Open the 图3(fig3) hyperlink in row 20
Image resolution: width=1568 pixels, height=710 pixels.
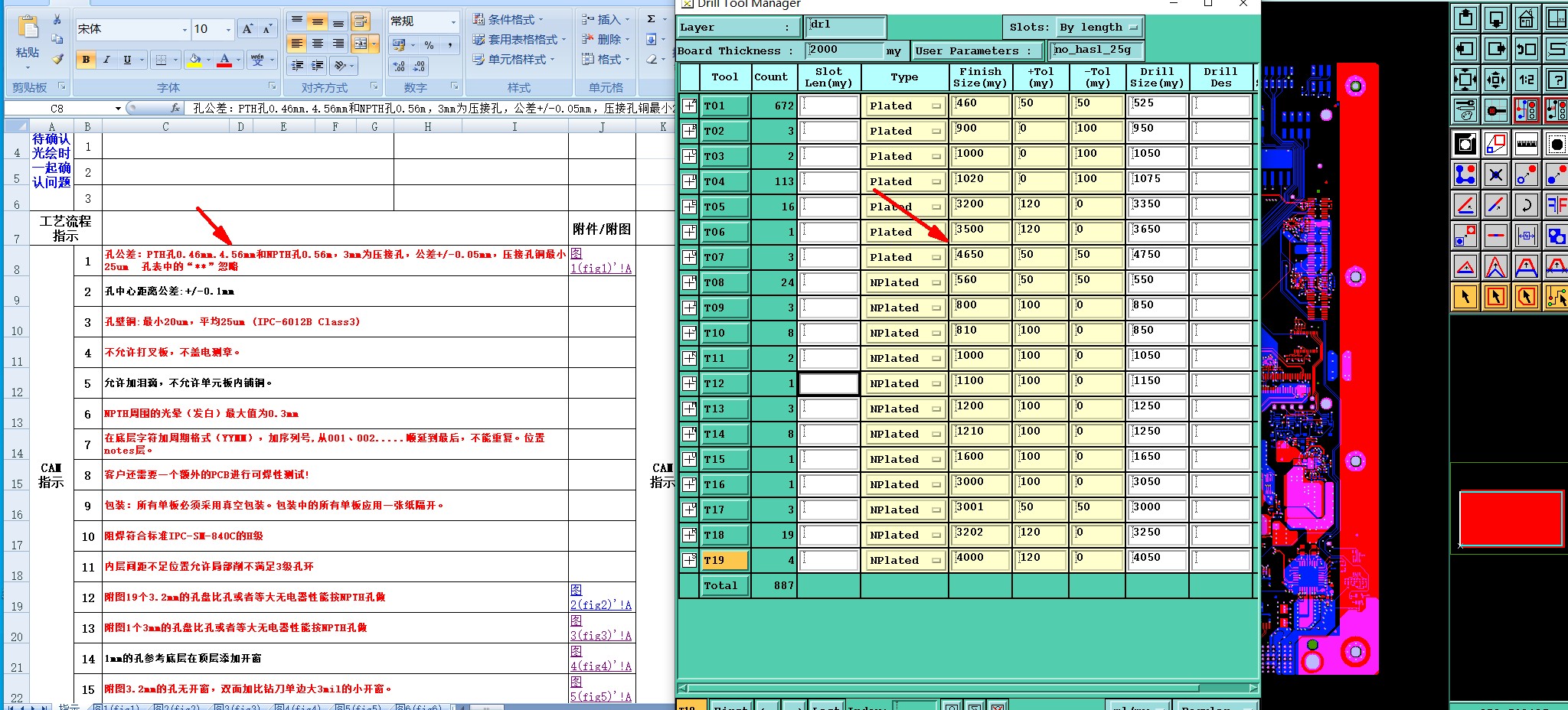coord(601,628)
